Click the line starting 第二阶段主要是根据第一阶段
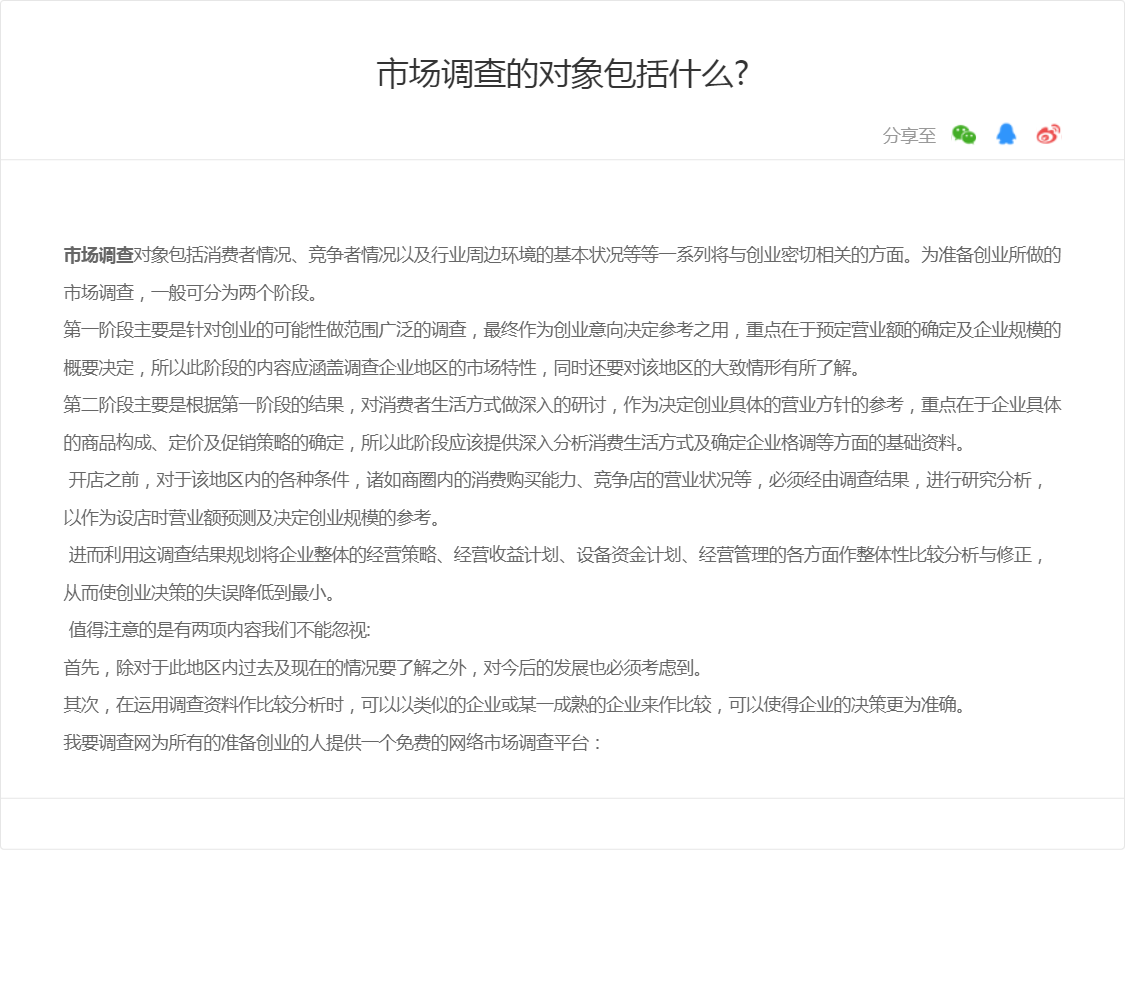This screenshot has width=1125, height=1000. tap(562, 405)
